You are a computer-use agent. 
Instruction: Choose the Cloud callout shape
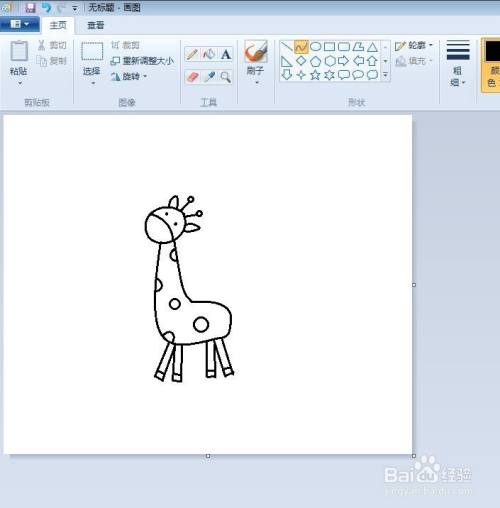click(372, 75)
